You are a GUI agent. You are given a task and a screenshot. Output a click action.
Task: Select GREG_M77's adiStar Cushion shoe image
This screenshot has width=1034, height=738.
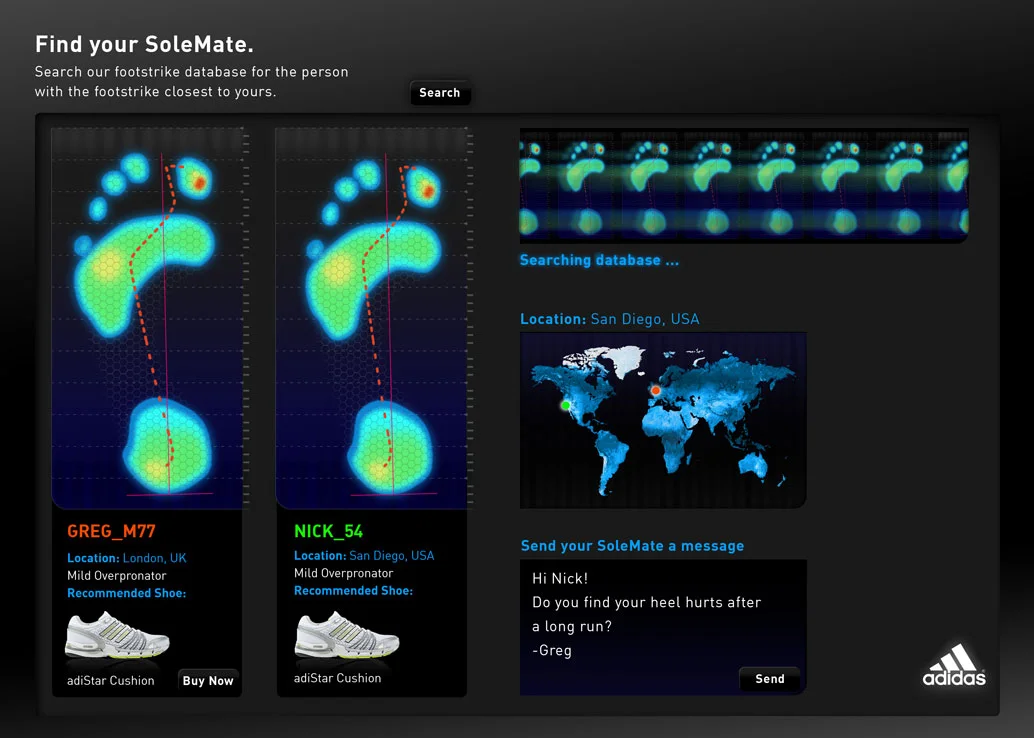tap(117, 635)
